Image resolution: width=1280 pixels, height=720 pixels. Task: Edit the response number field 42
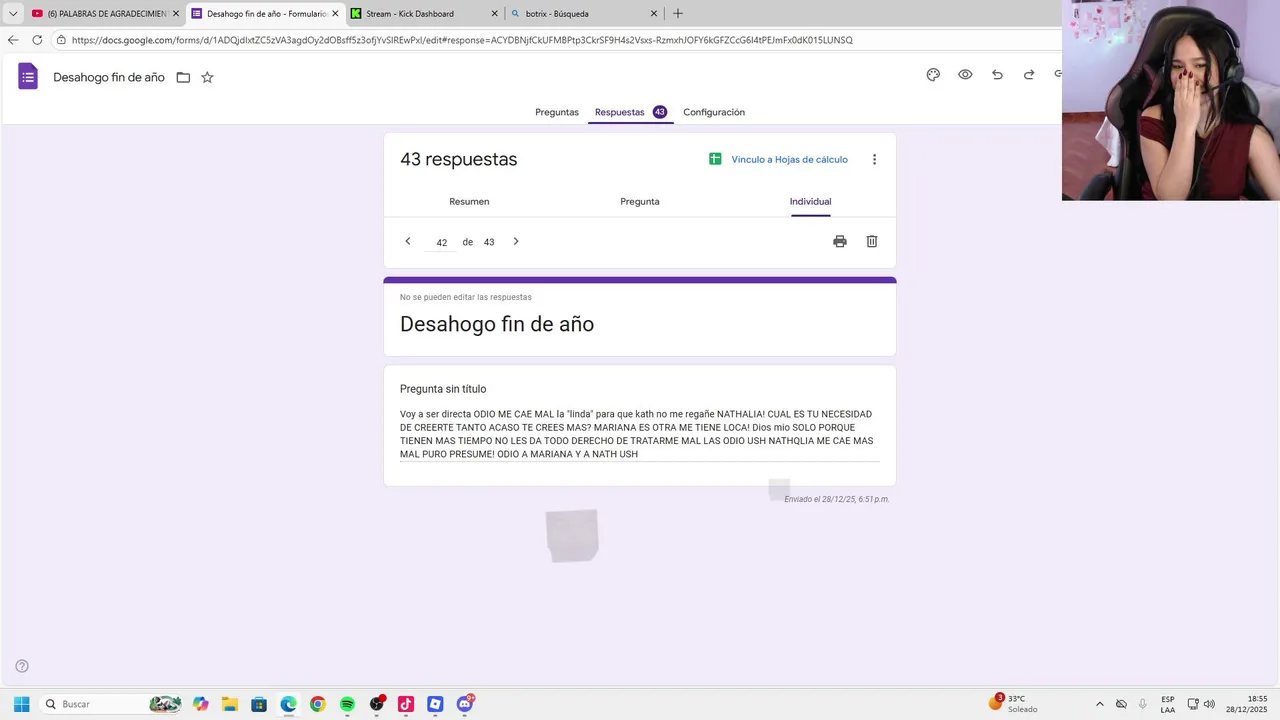pyautogui.click(x=441, y=242)
